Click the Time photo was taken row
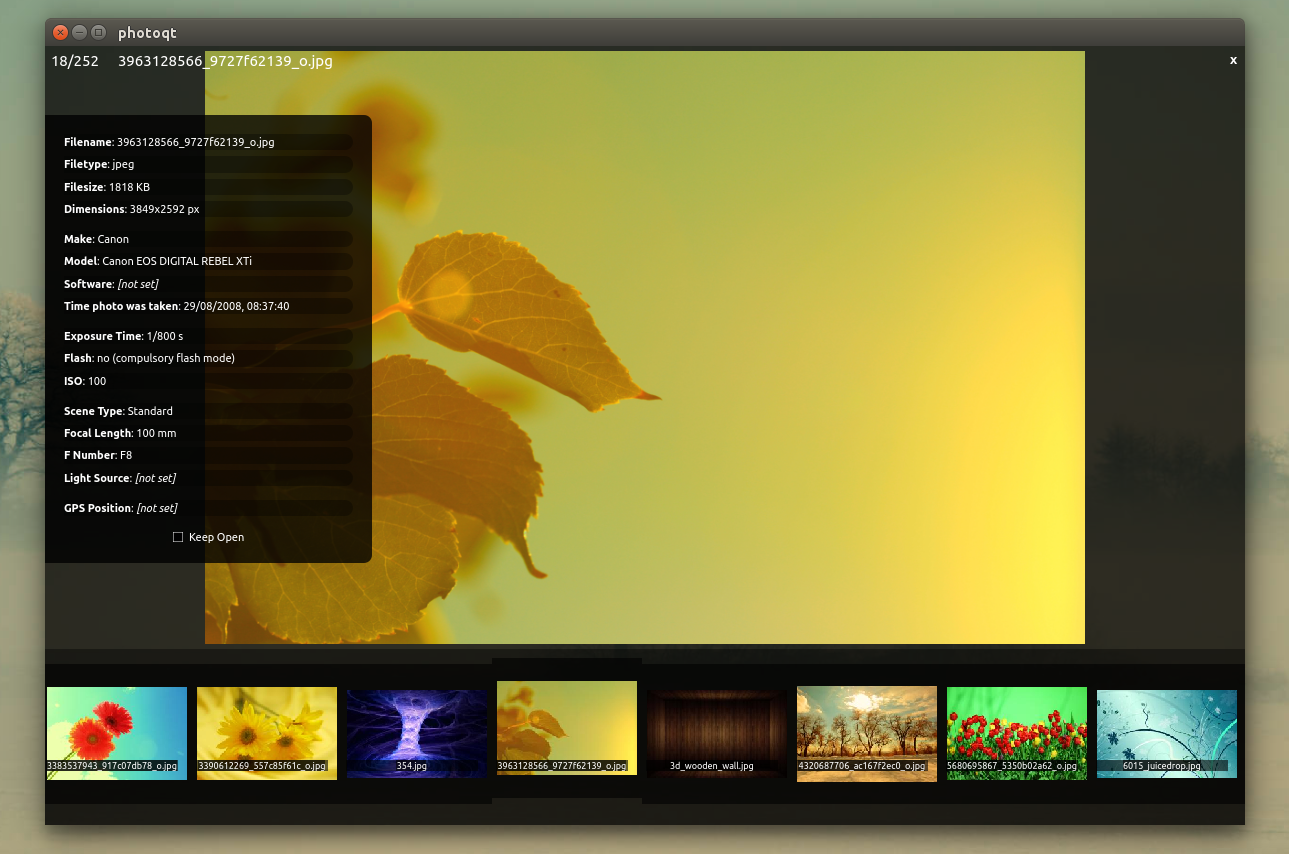Image resolution: width=1289 pixels, height=854 pixels. click(x=208, y=306)
